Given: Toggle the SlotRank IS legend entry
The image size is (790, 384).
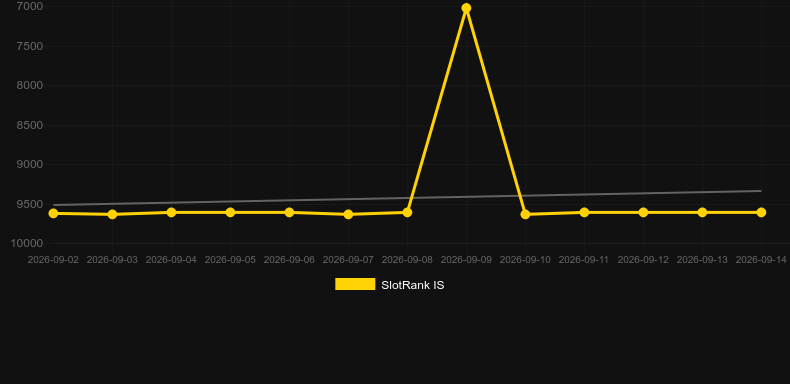Looking at the screenshot, I should (x=389, y=285).
